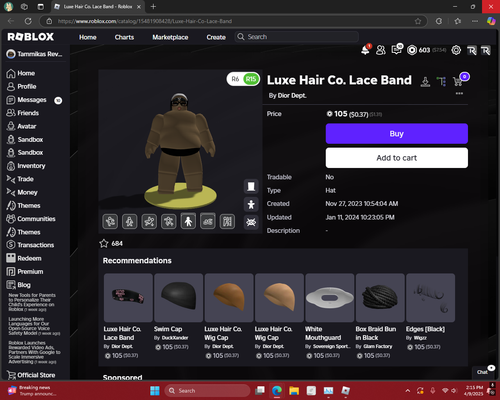Open the Breaking news taskbar widget
Viewport: 500px width, 400px height.
[32, 390]
